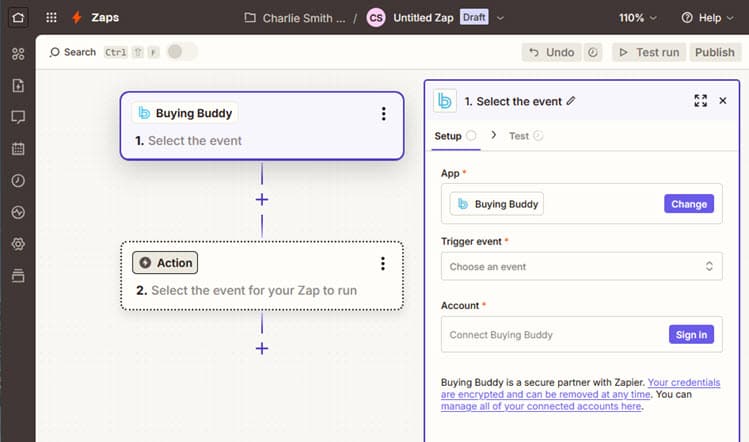The width and height of the screenshot is (749, 442).
Task: Click Sign in to connect Buying Buddy
Action: coord(691,334)
